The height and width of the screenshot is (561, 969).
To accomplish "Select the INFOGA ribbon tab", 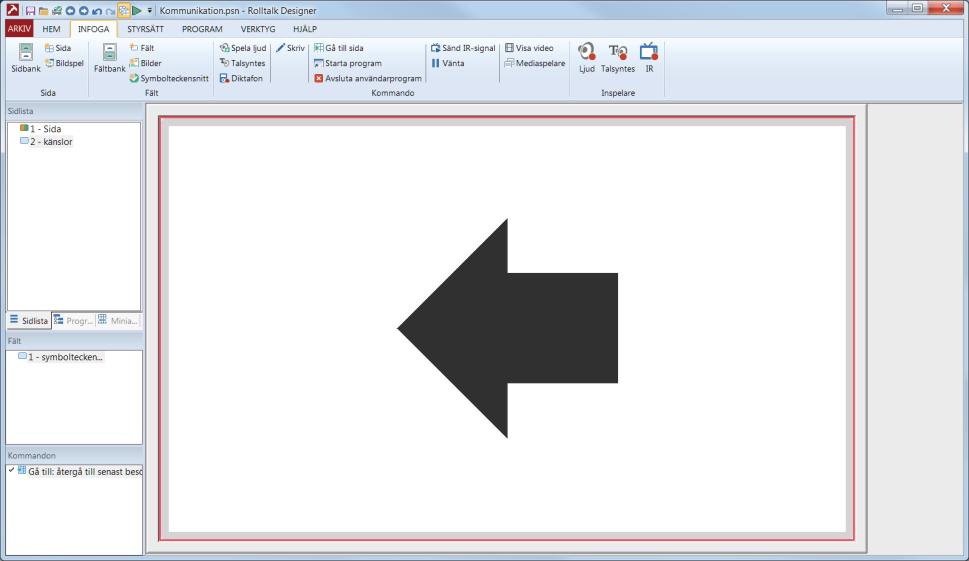I will point(93,28).
